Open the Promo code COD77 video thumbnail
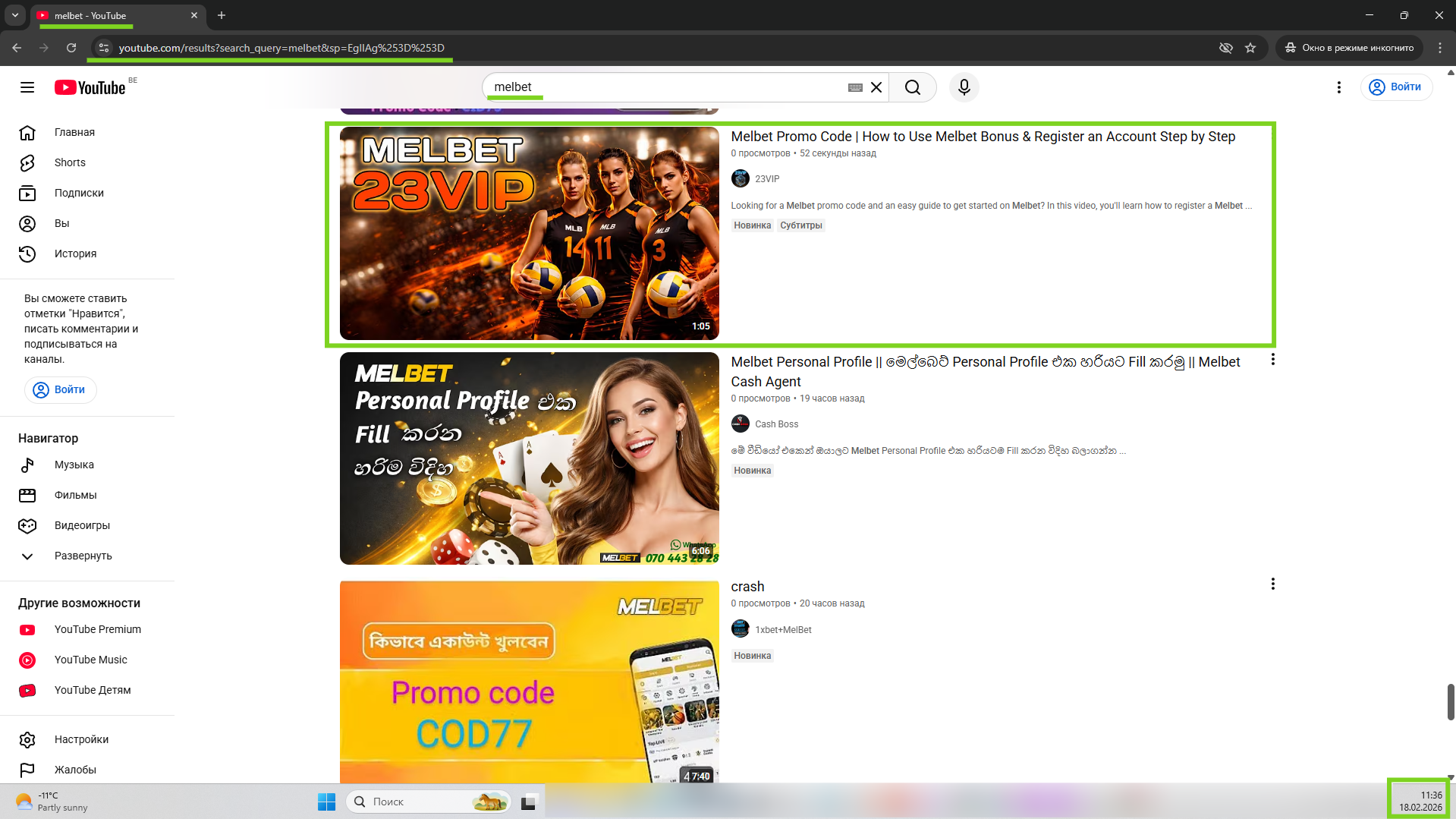Image resolution: width=1456 pixels, height=819 pixels. point(529,682)
